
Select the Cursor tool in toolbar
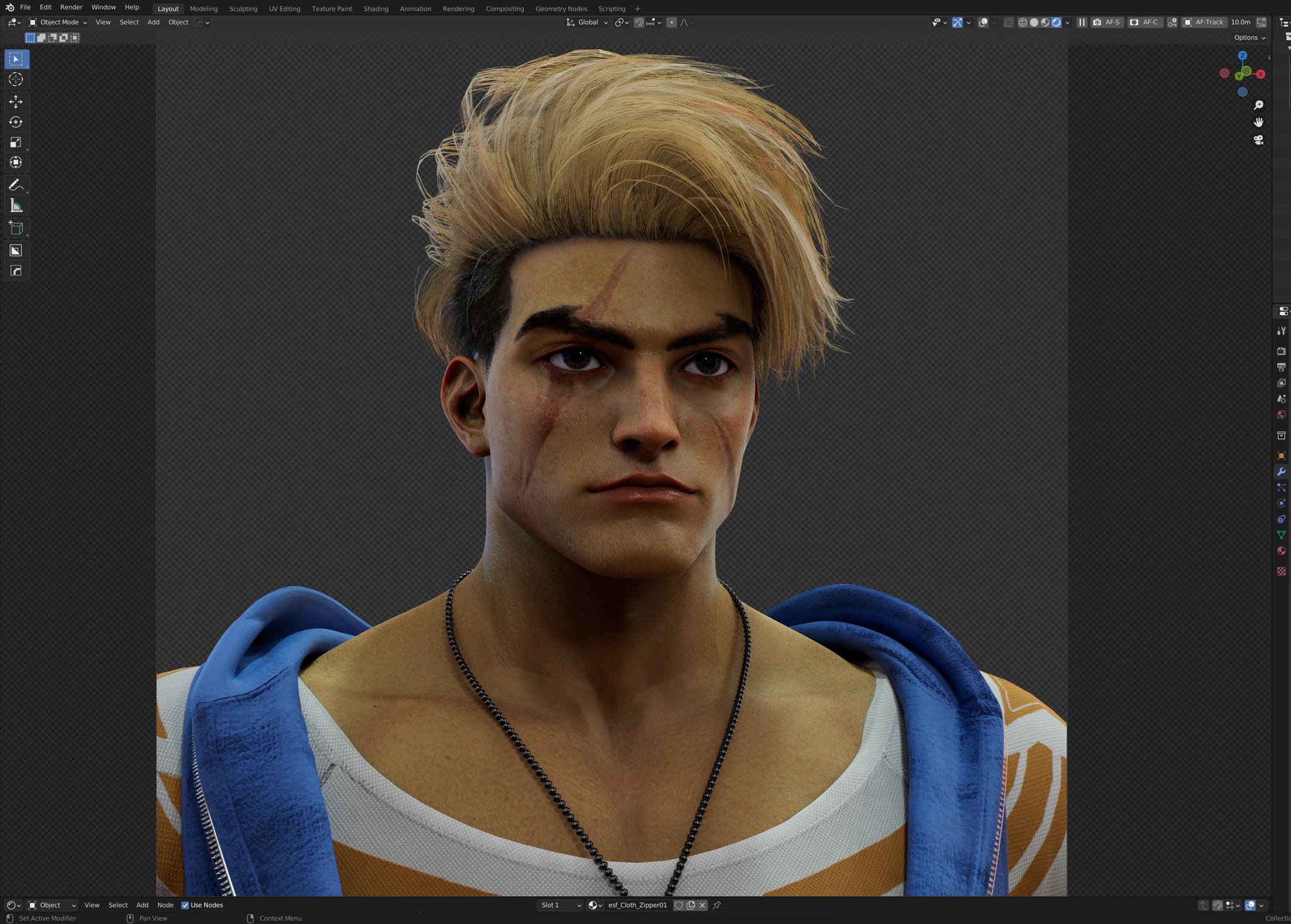click(16, 79)
